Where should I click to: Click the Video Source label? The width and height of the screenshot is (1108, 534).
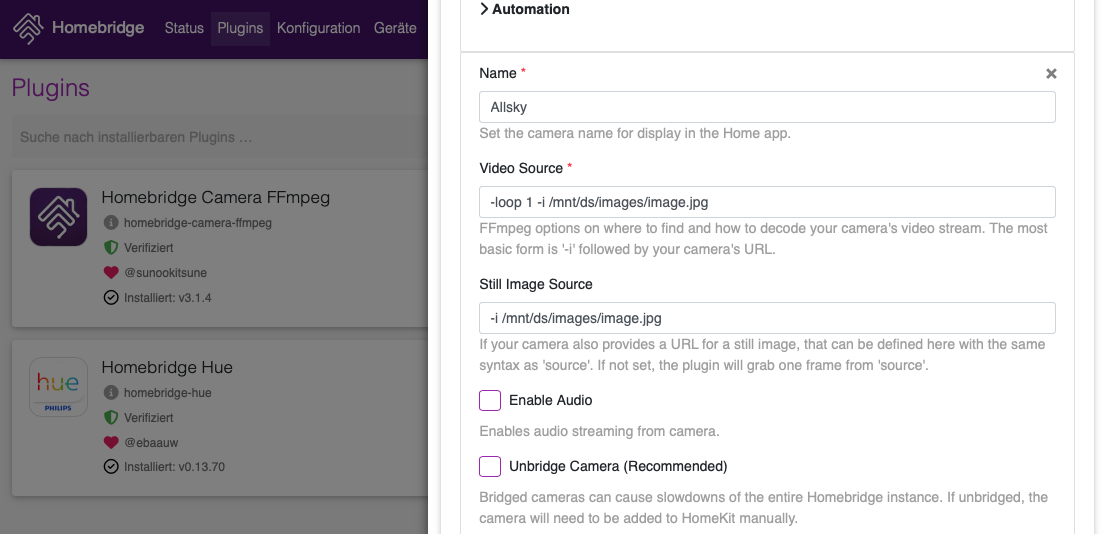tap(521, 168)
